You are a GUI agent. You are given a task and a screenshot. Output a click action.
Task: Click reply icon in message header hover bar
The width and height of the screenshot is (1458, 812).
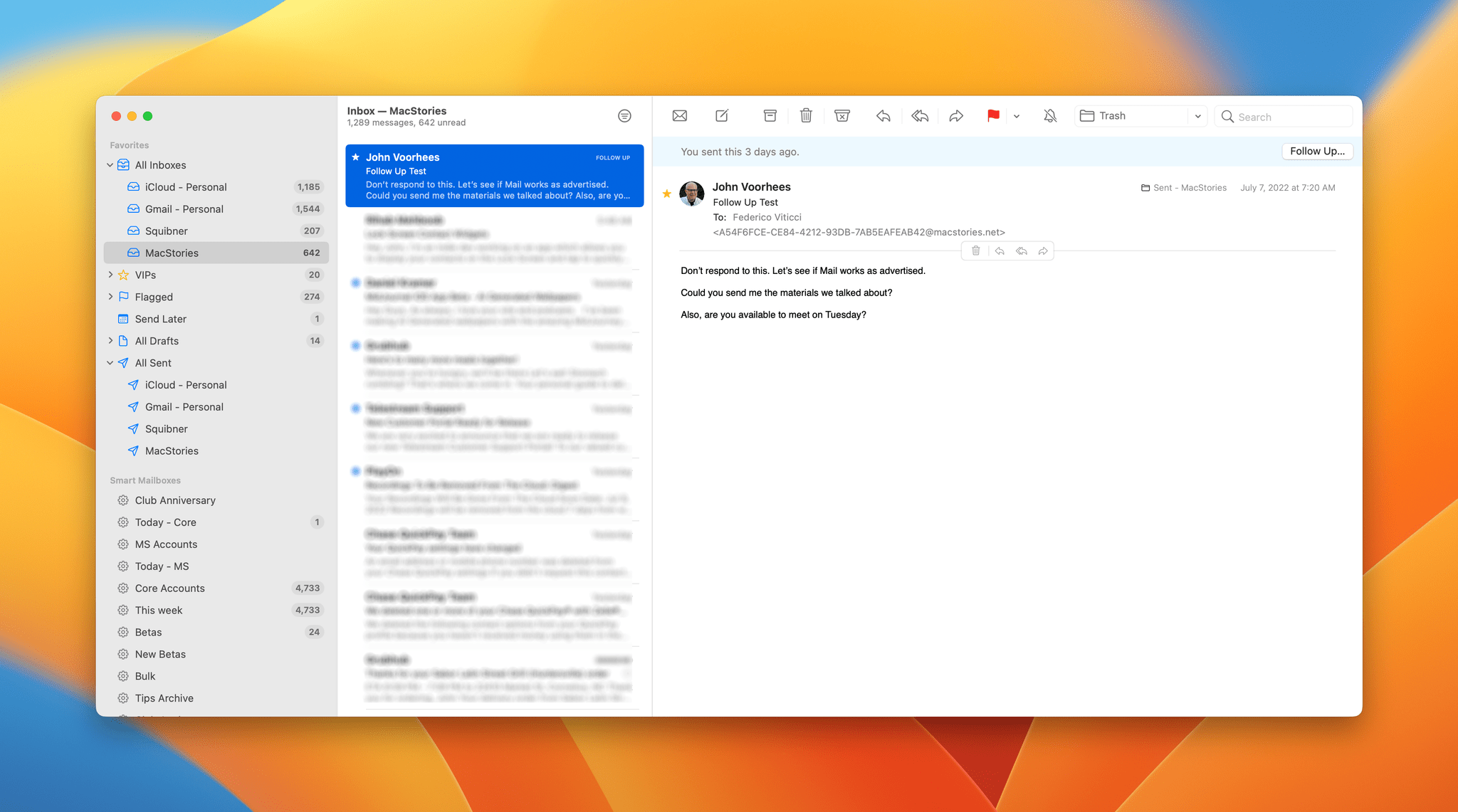(x=1000, y=251)
